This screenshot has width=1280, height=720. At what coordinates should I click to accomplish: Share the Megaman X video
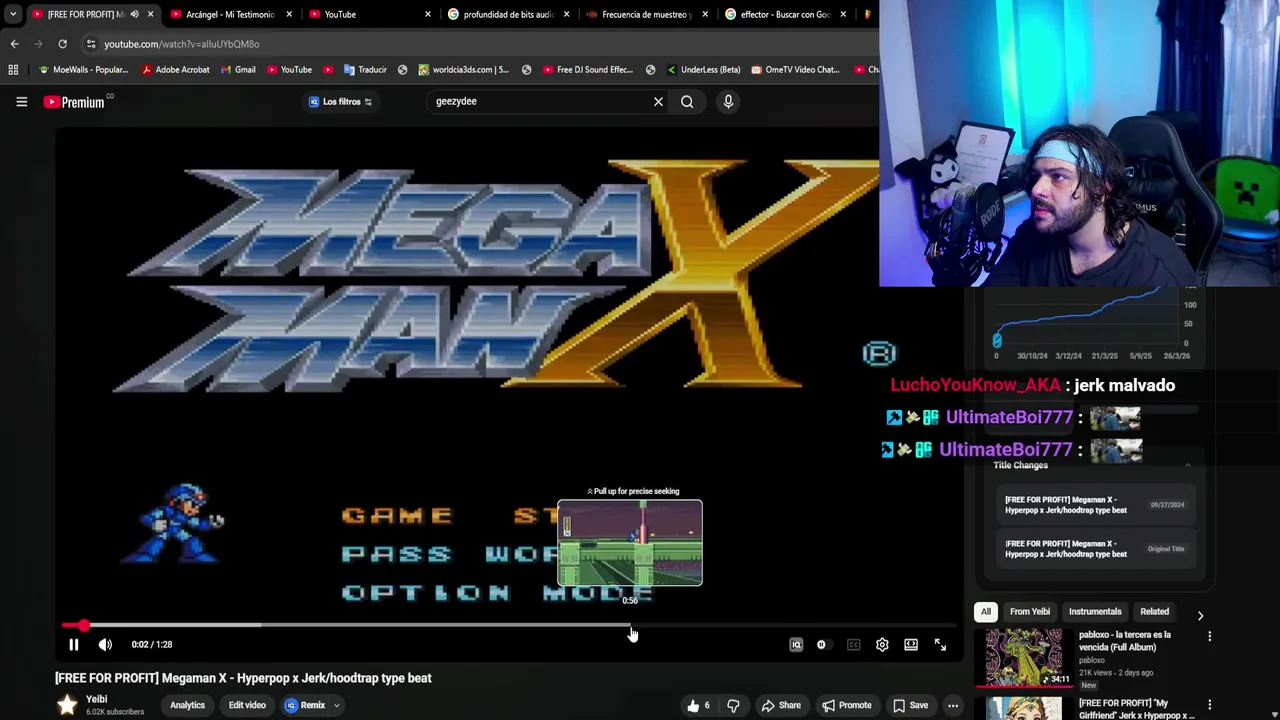pyautogui.click(x=781, y=705)
